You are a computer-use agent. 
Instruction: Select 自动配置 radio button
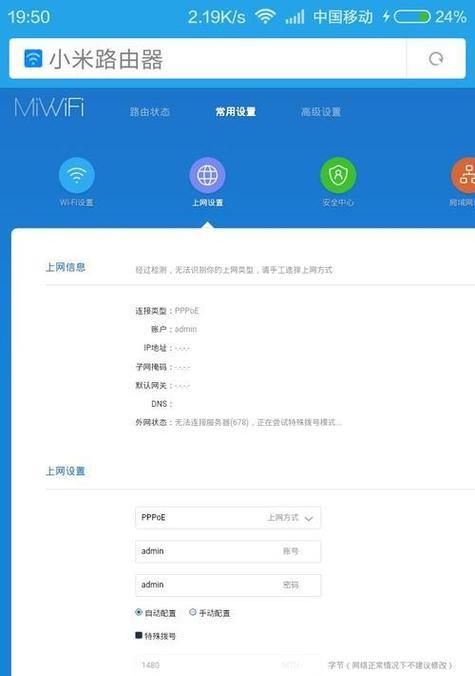pos(139,612)
